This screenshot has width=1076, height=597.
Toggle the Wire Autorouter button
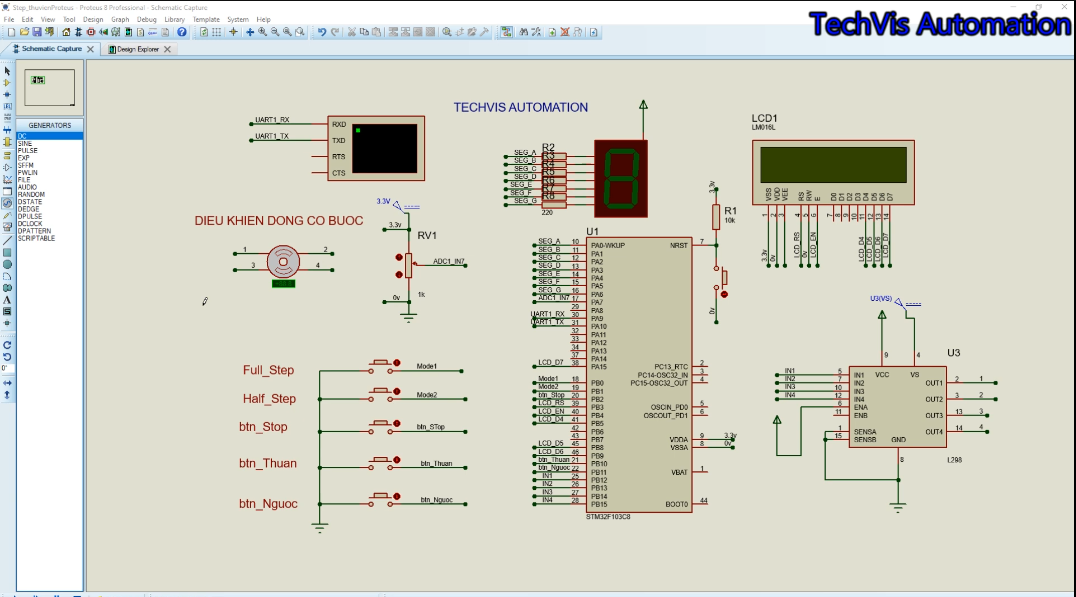click(x=506, y=32)
